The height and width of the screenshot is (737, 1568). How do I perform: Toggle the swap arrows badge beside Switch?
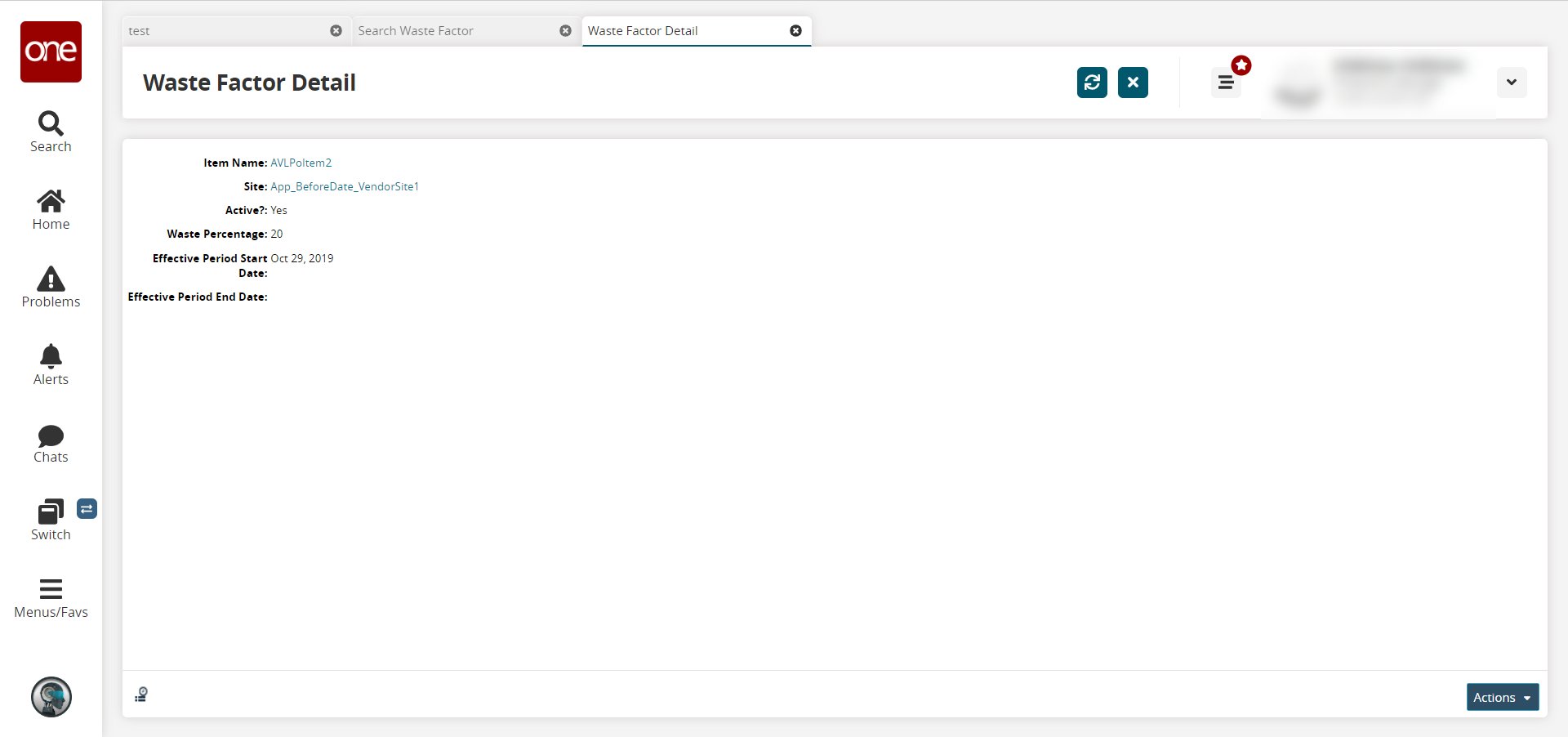click(x=87, y=509)
